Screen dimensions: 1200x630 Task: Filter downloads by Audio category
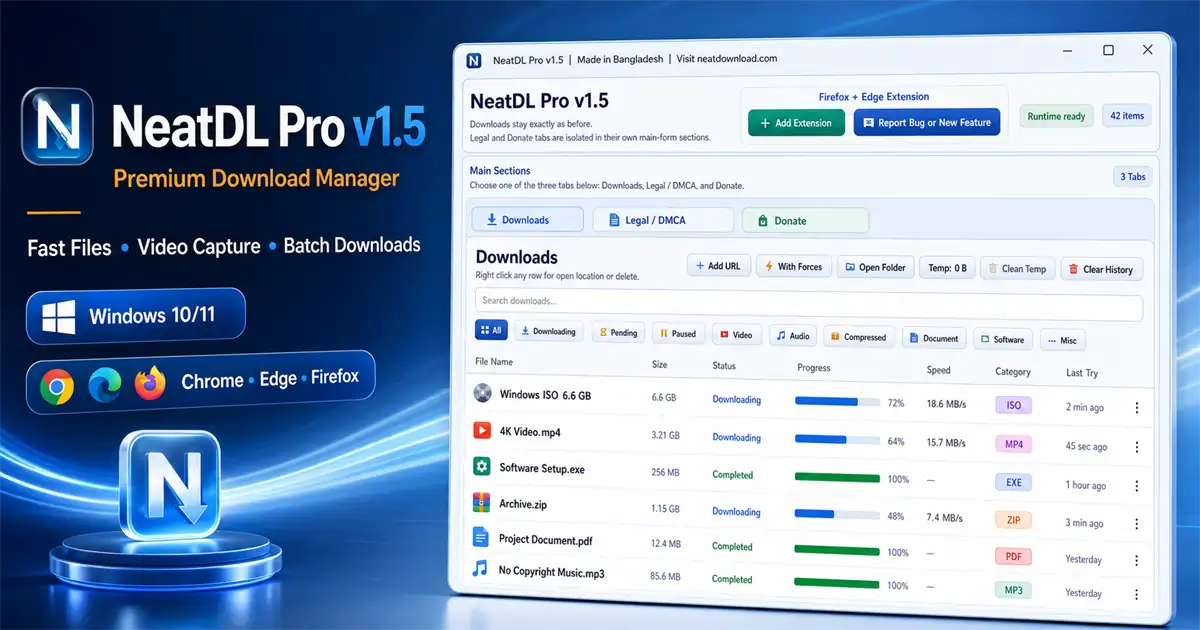(x=793, y=335)
